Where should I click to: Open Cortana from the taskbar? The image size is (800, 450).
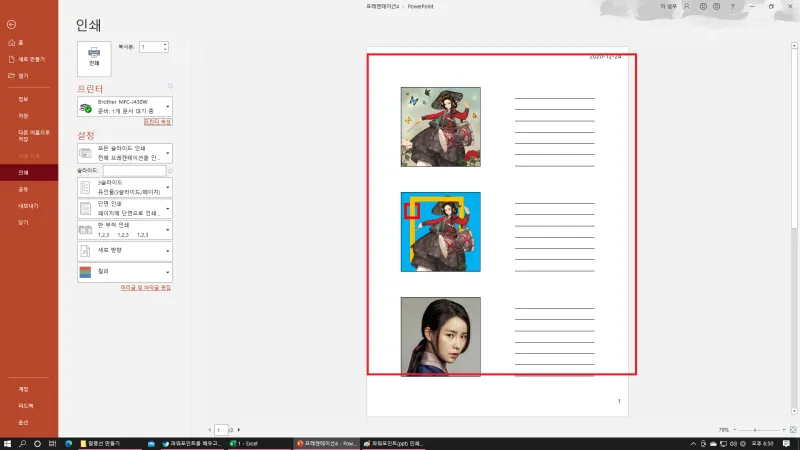click(x=37, y=444)
